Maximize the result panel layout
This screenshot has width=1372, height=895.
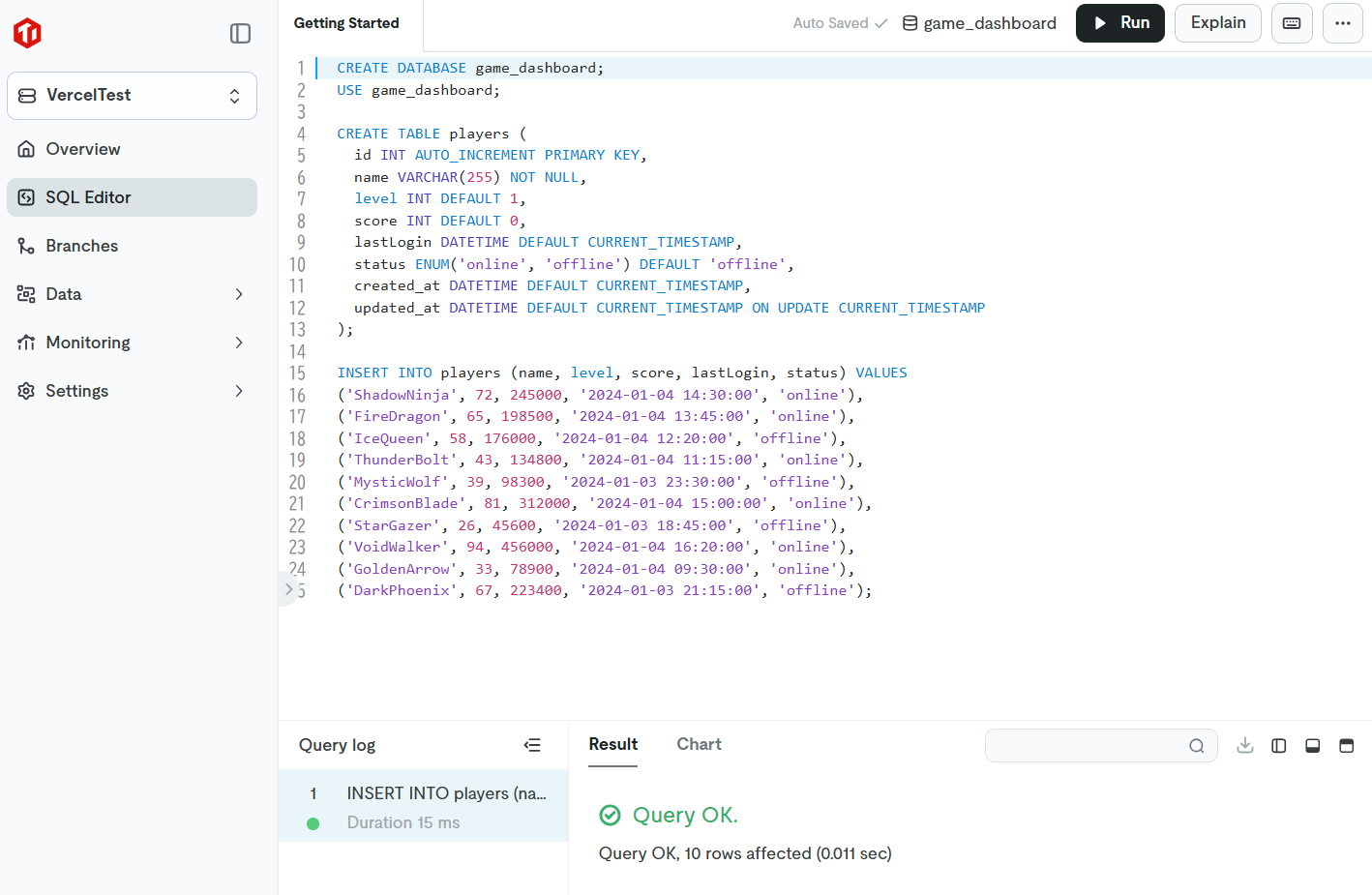[x=1347, y=746]
